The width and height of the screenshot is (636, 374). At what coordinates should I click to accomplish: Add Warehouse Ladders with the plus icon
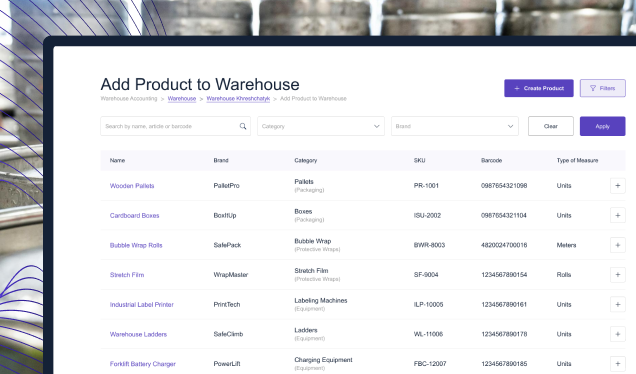617,334
